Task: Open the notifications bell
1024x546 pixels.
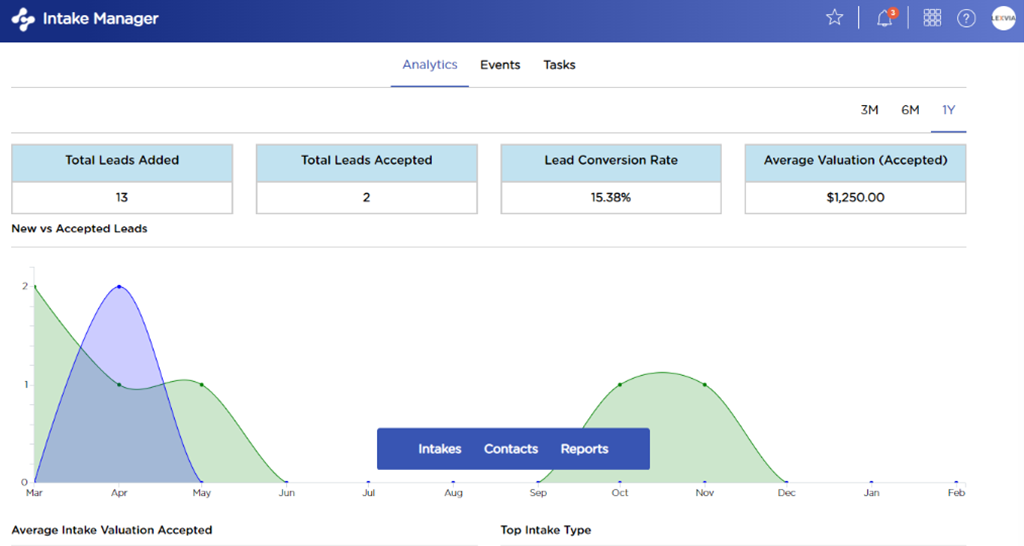Action: [x=884, y=18]
